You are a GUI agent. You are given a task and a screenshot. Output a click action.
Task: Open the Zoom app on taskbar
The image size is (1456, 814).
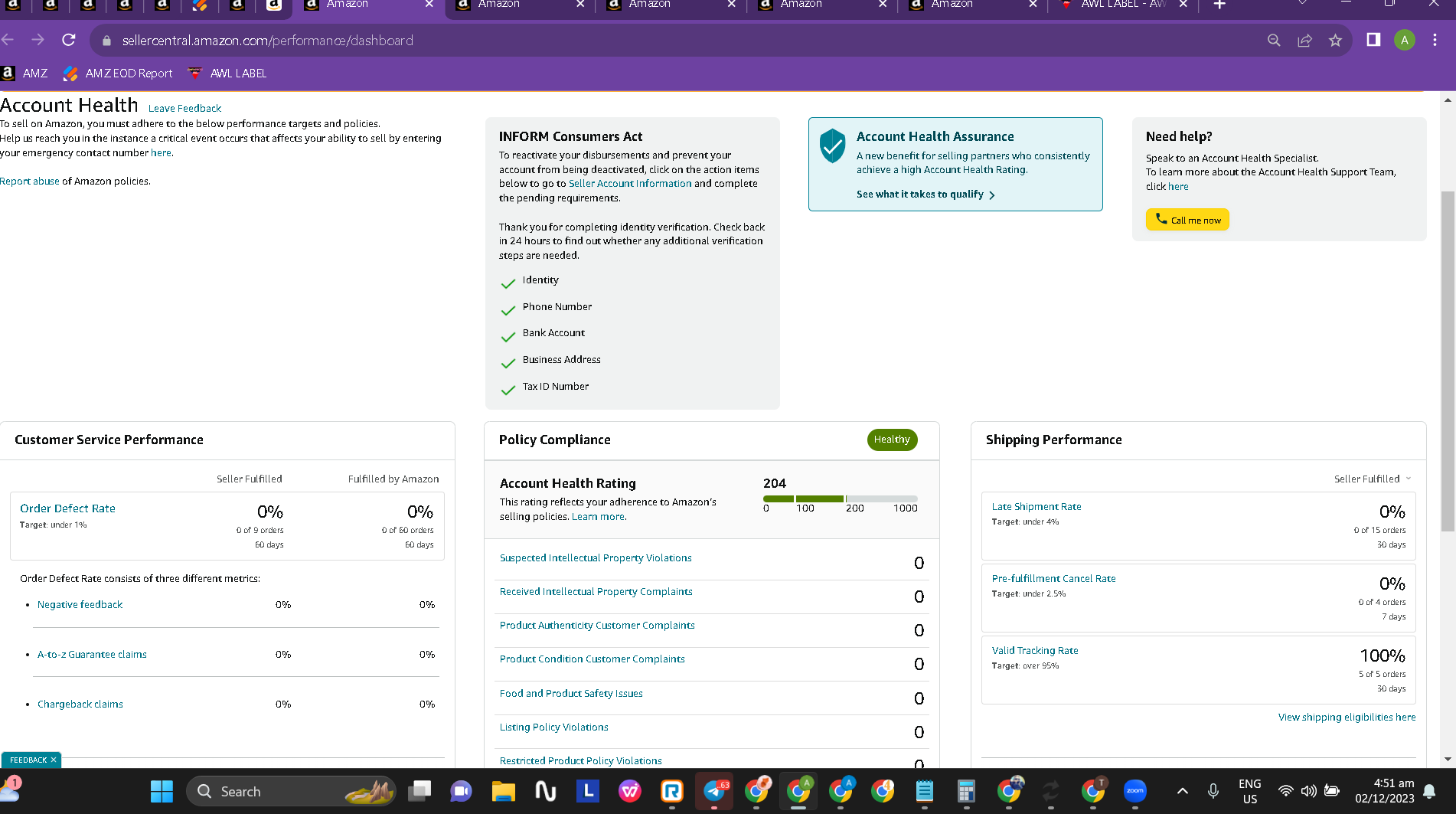(x=1134, y=791)
